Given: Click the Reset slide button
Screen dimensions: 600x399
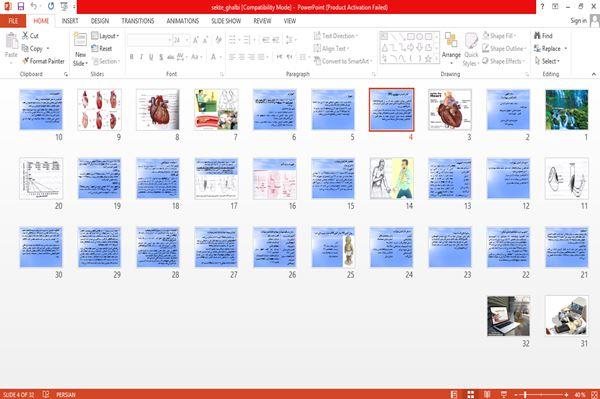Looking at the screenshot, I should tap(102, 49).
